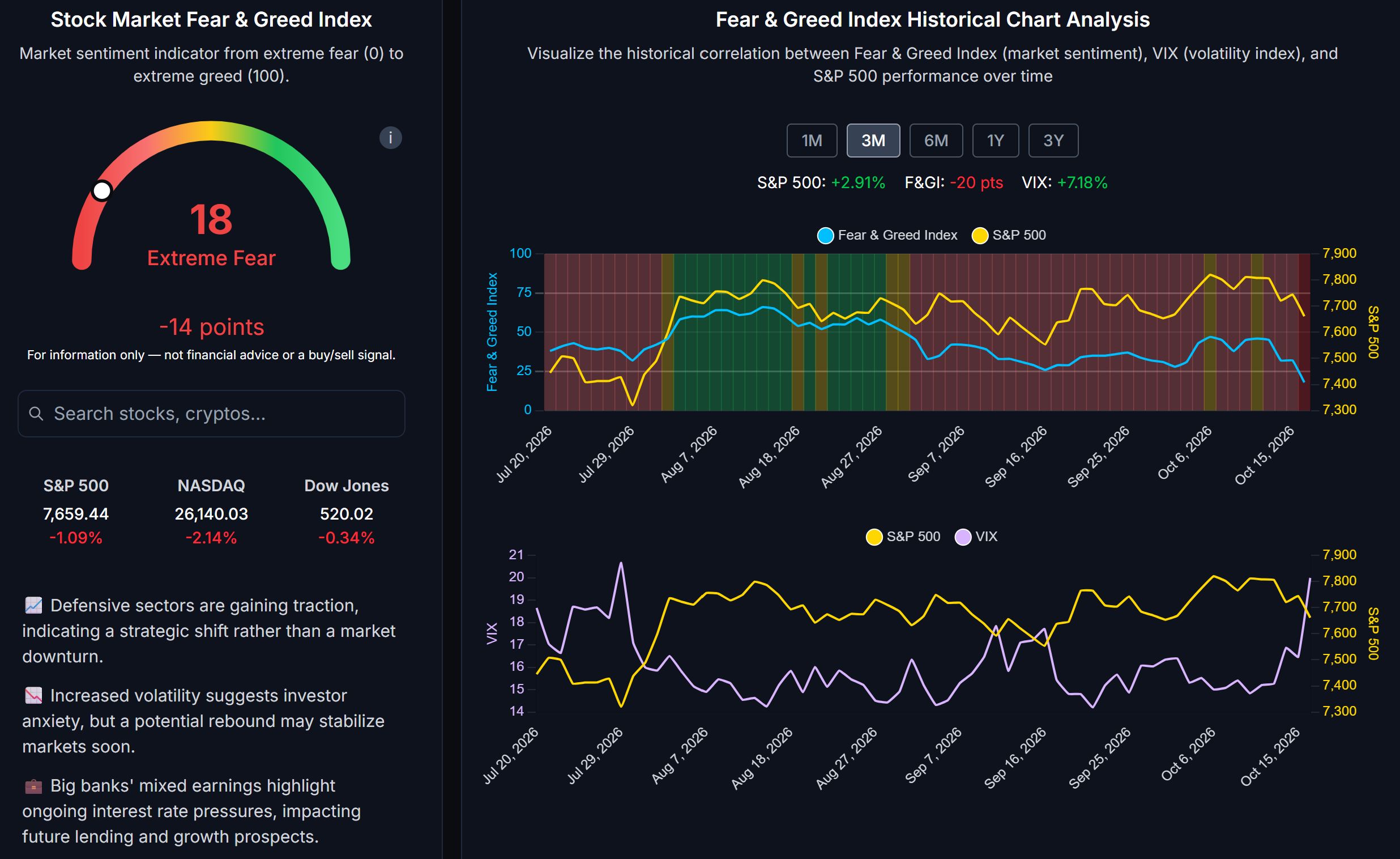Select the 3M time range

(873, 141)
